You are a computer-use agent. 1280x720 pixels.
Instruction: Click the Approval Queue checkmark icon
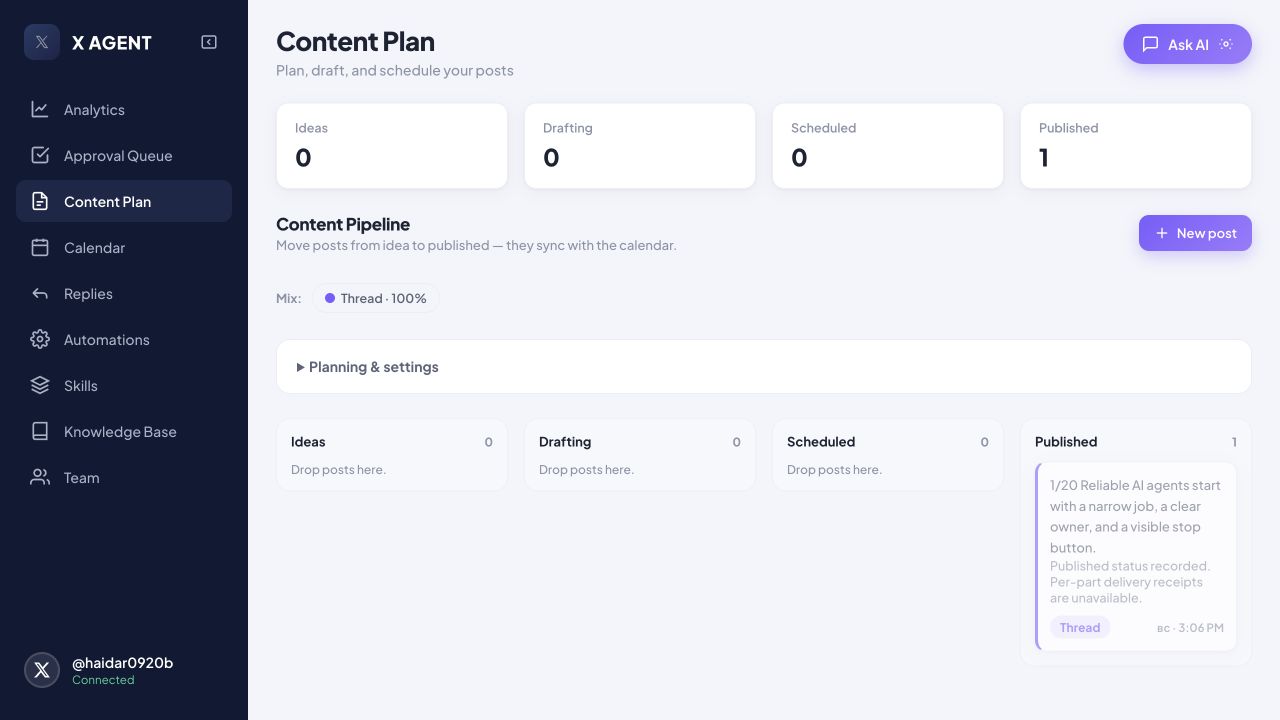pos(40,156)
